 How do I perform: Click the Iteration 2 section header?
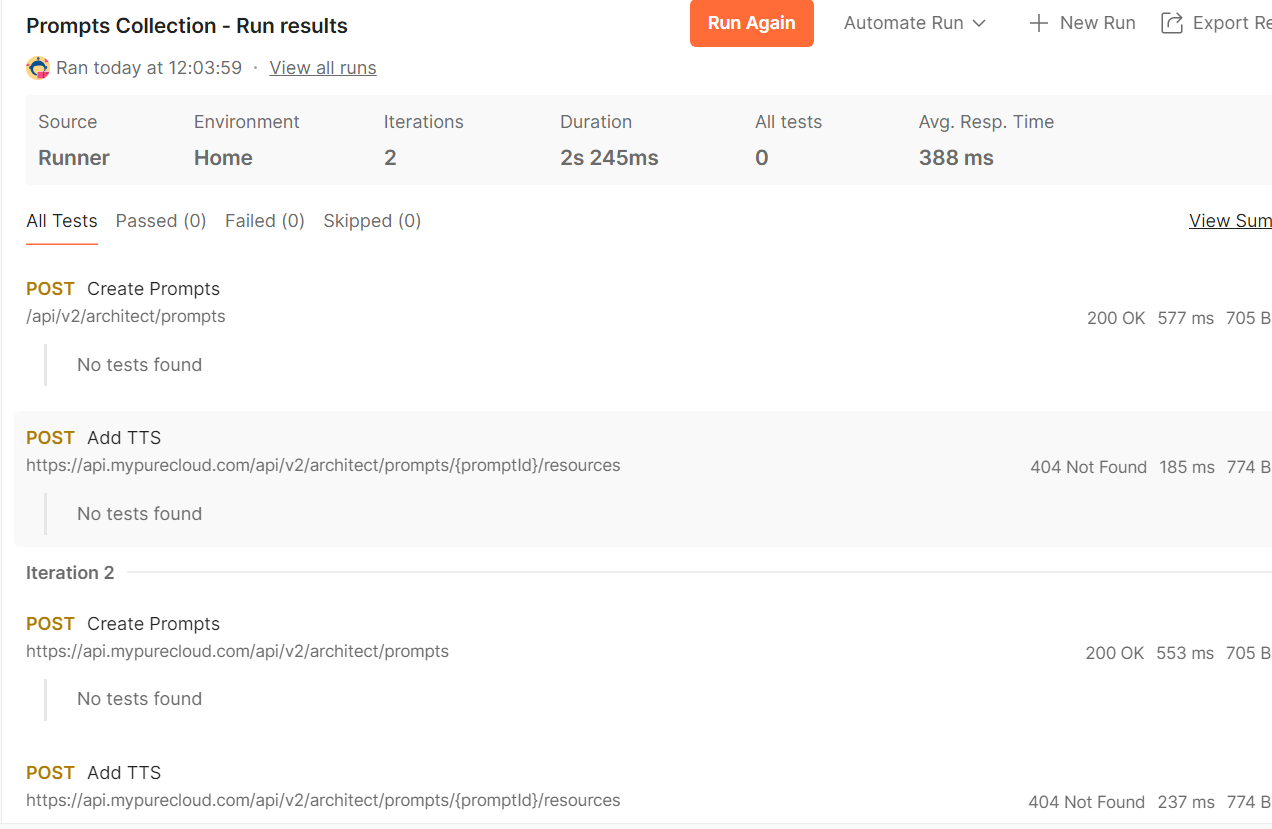(70, 573)
